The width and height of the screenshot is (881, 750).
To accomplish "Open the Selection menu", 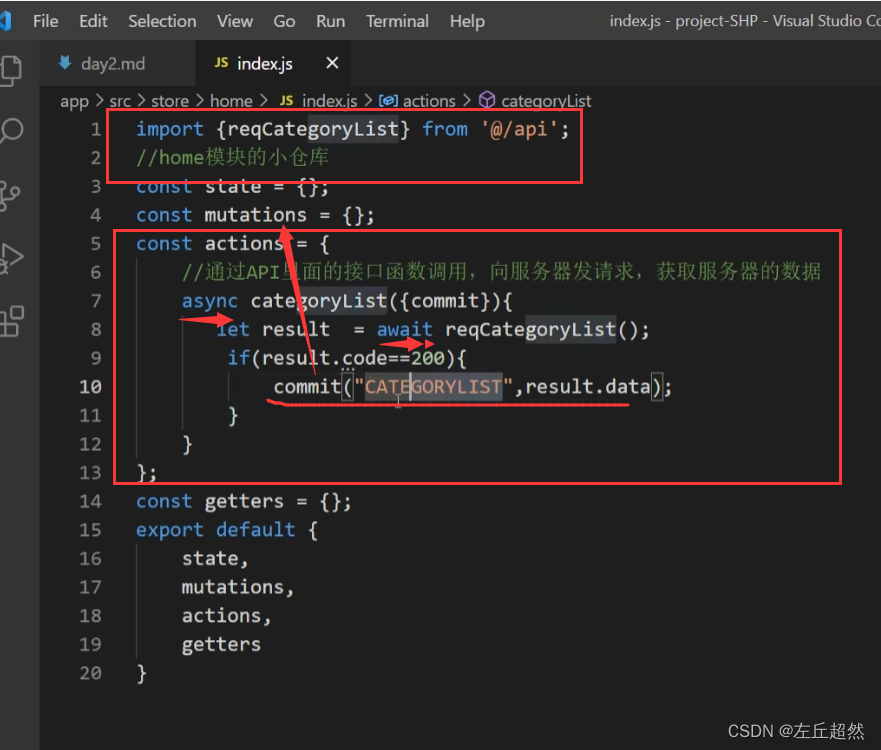I will coord(162,21).
